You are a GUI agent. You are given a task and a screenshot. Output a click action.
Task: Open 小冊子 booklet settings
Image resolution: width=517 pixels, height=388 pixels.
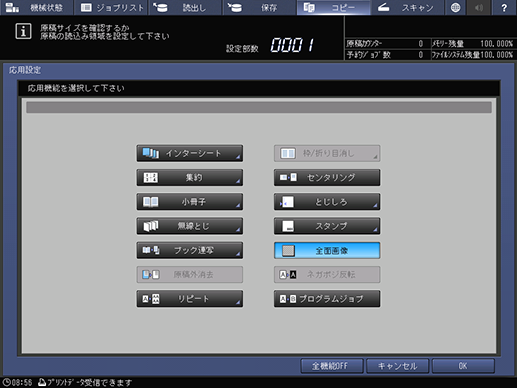click(190, 202)
